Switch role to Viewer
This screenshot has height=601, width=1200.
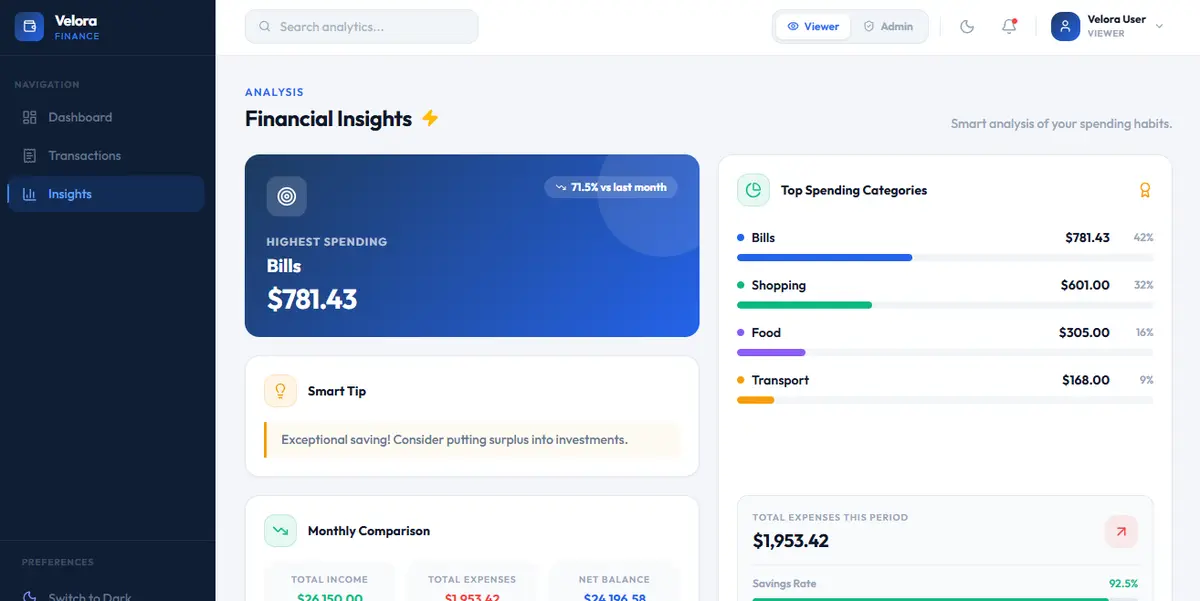813,27
